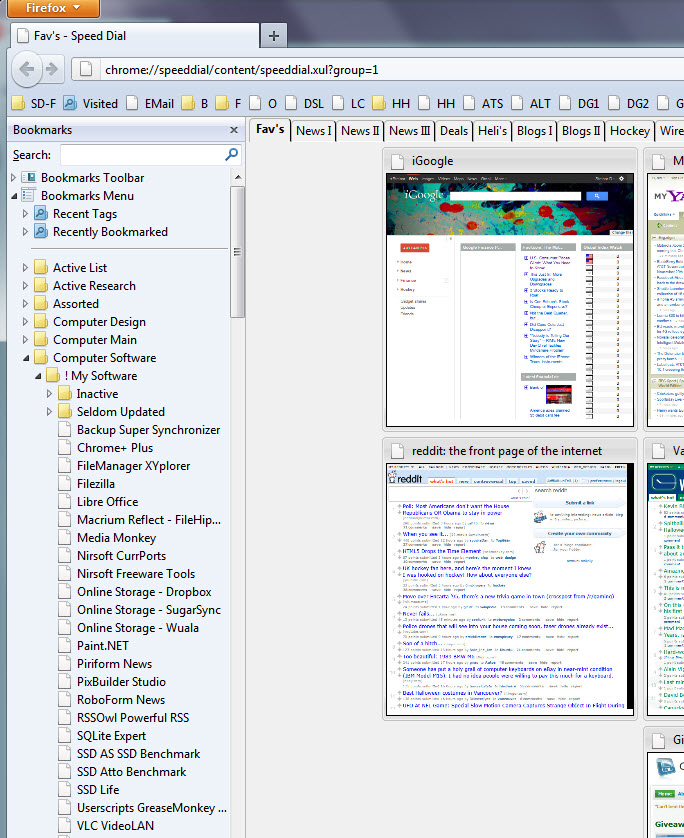Switch to the News II tab
This screenshot has height=838, width=684.
tap(360, 131)
